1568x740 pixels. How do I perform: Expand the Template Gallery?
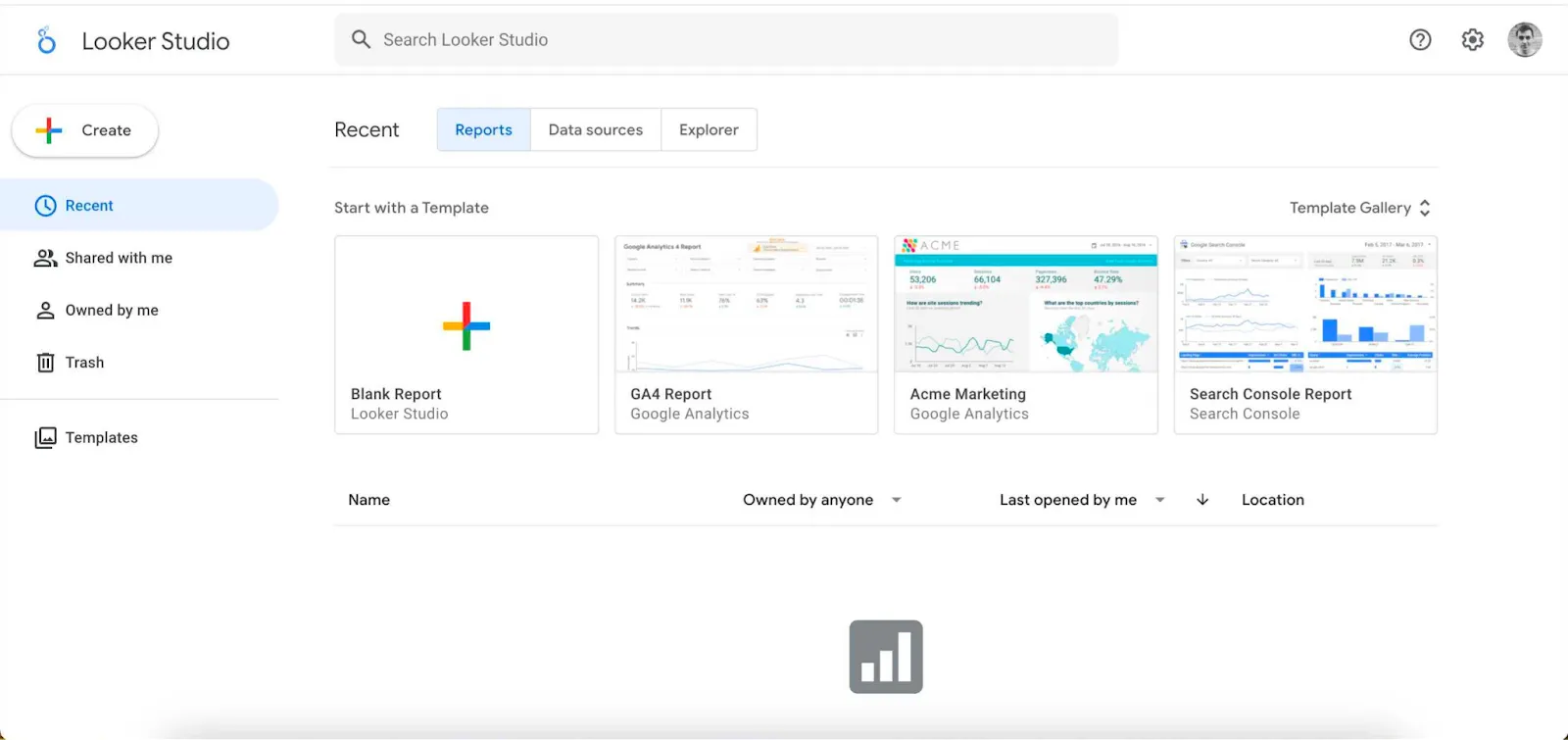click(x=1360, y=208)
